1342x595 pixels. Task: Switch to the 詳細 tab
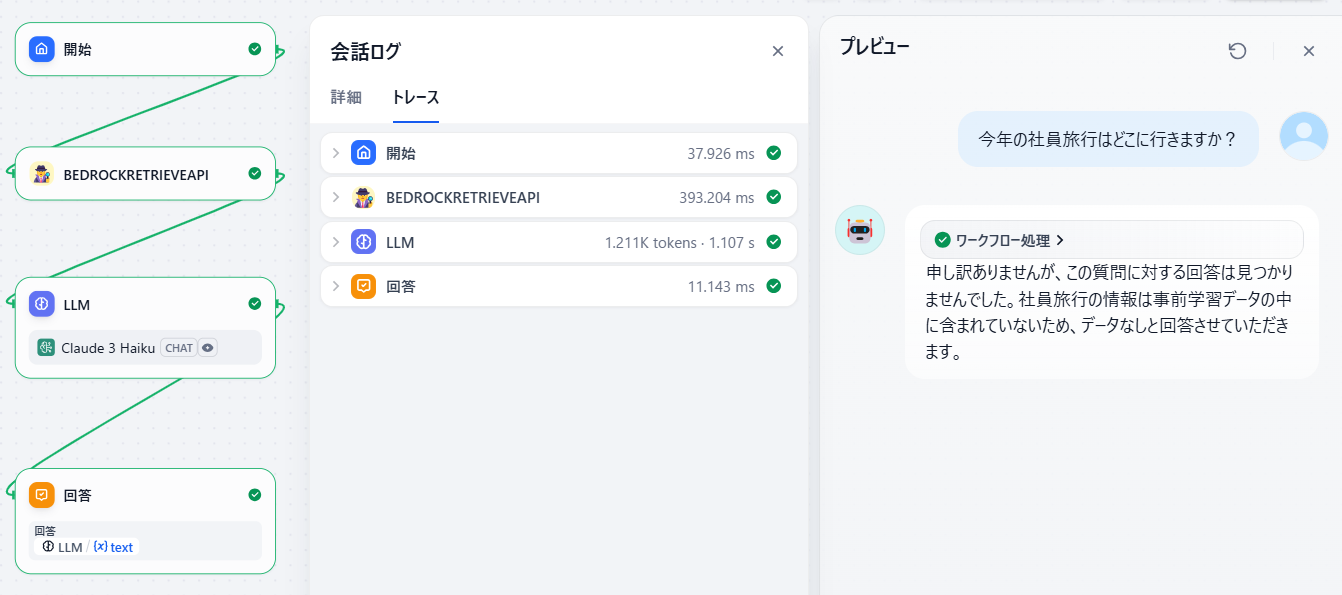point(346,98)
